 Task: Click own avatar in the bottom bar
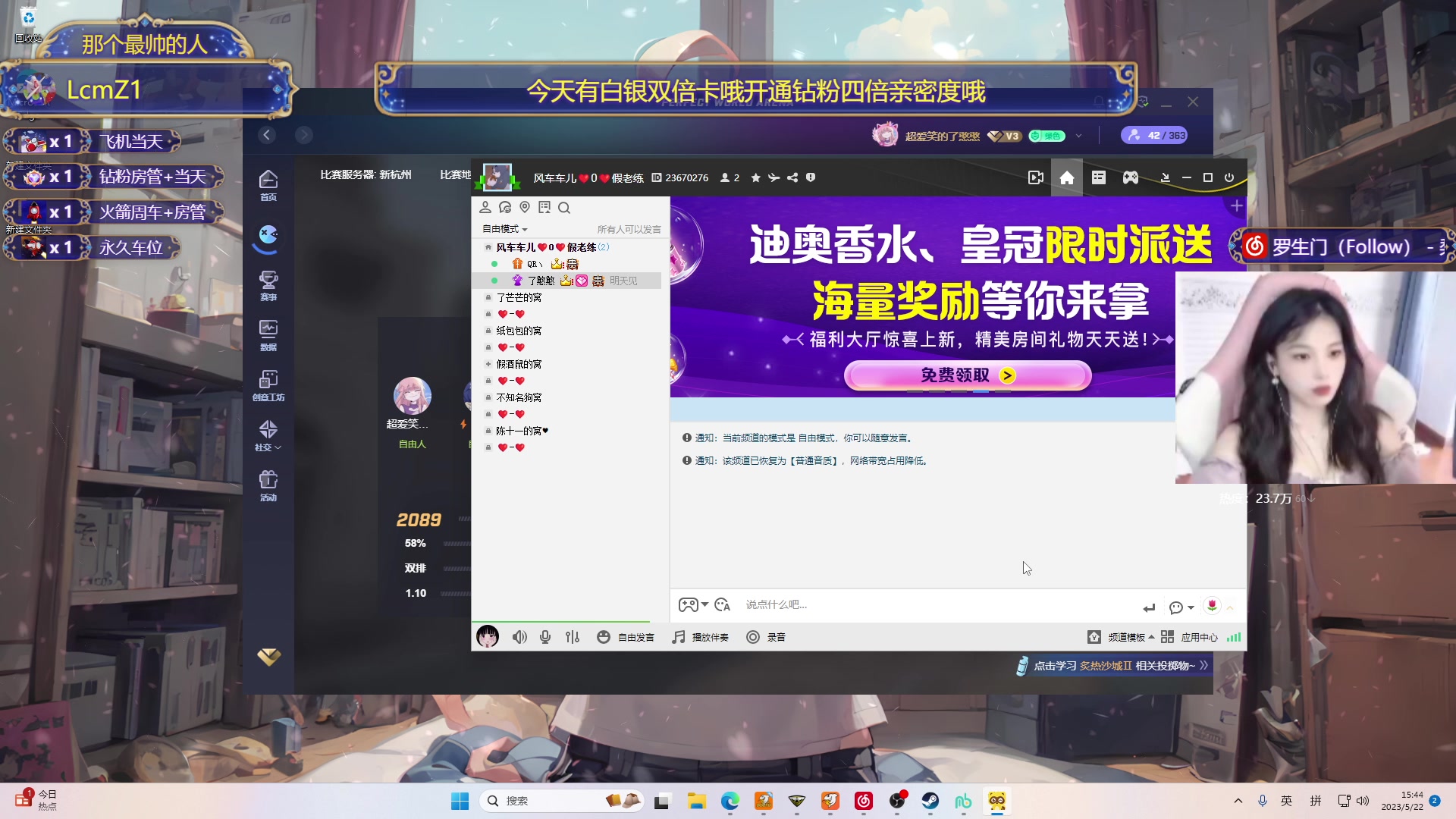tap(488, 636)
